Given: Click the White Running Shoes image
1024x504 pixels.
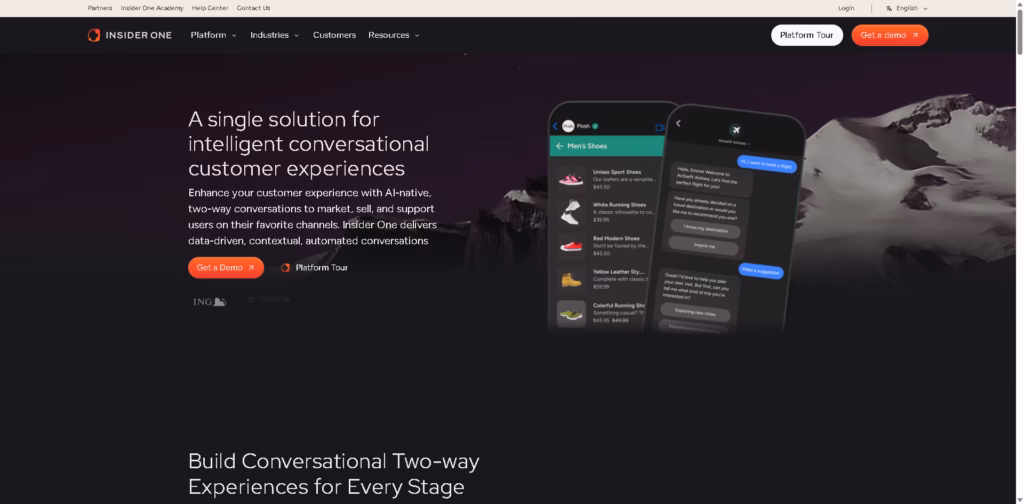Looking at the screenshot, I should pos(571,212).
